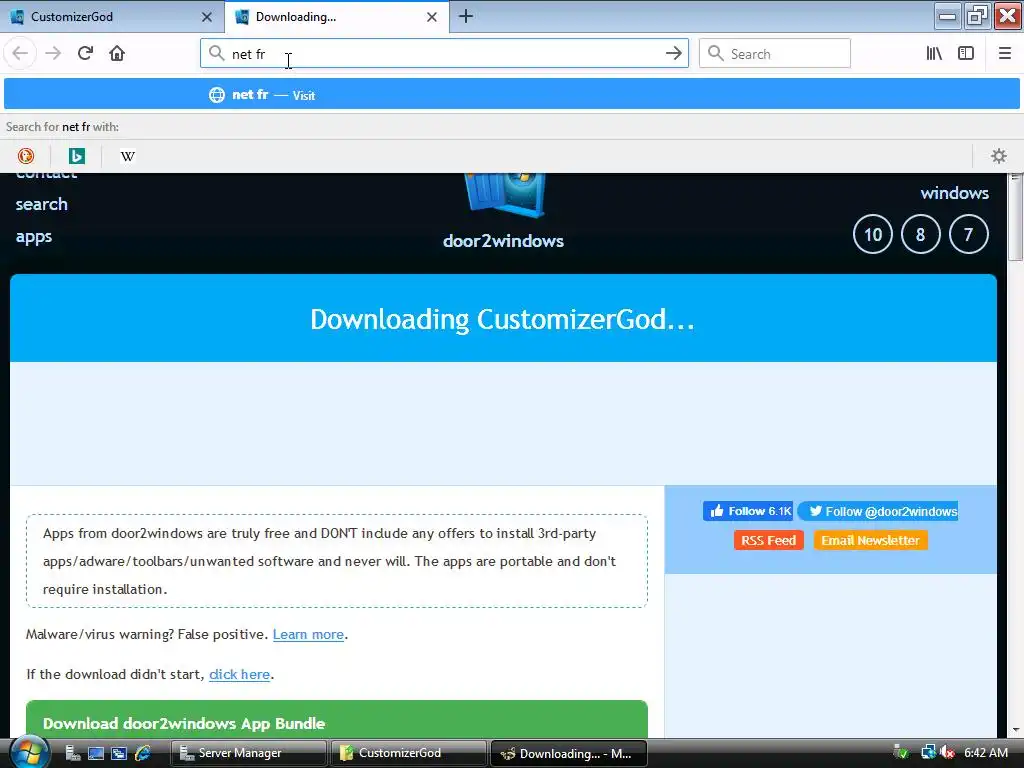Image resolution: width=1024 pixels, height=768 pixels.
Task: Click the 6:42 AM system clock
Action: pyautogui.click(x=985, y=753)
